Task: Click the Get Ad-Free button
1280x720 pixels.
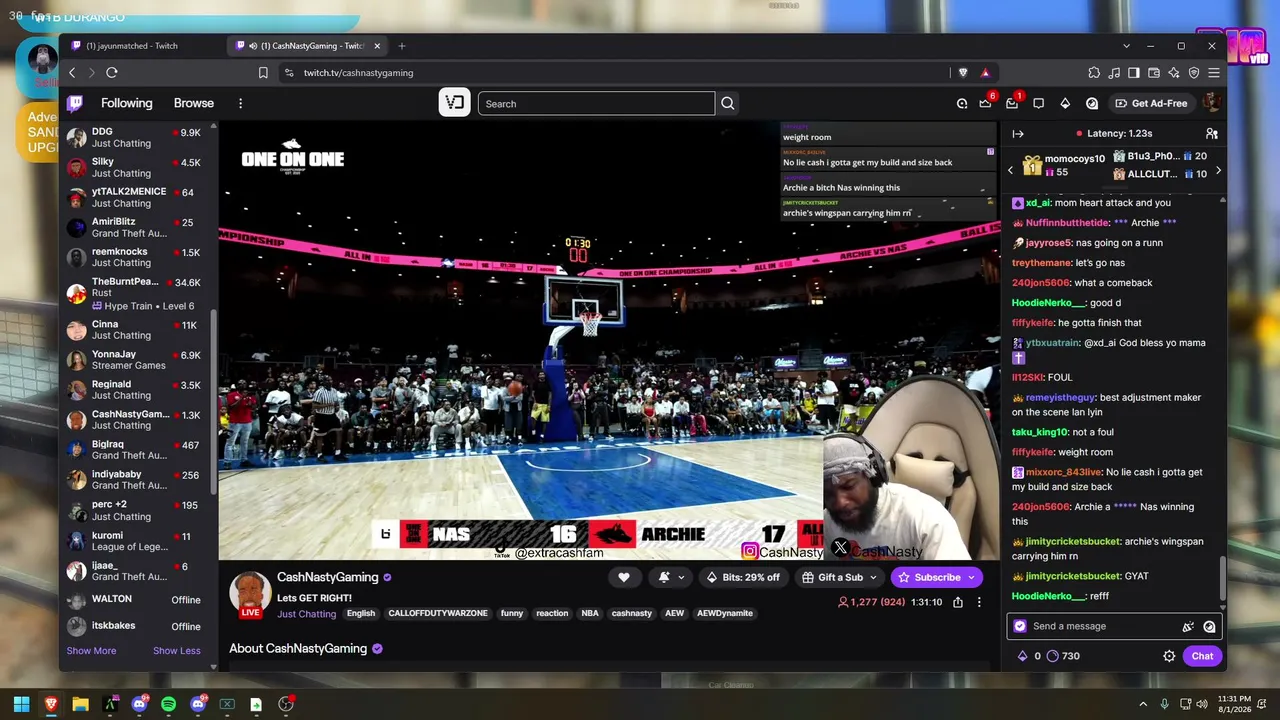Action: tap(1151, 103)
